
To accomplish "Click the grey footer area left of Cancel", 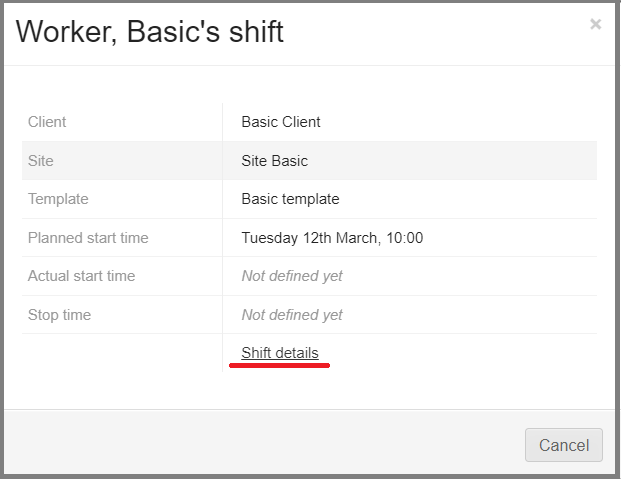I will pos(260,444).
